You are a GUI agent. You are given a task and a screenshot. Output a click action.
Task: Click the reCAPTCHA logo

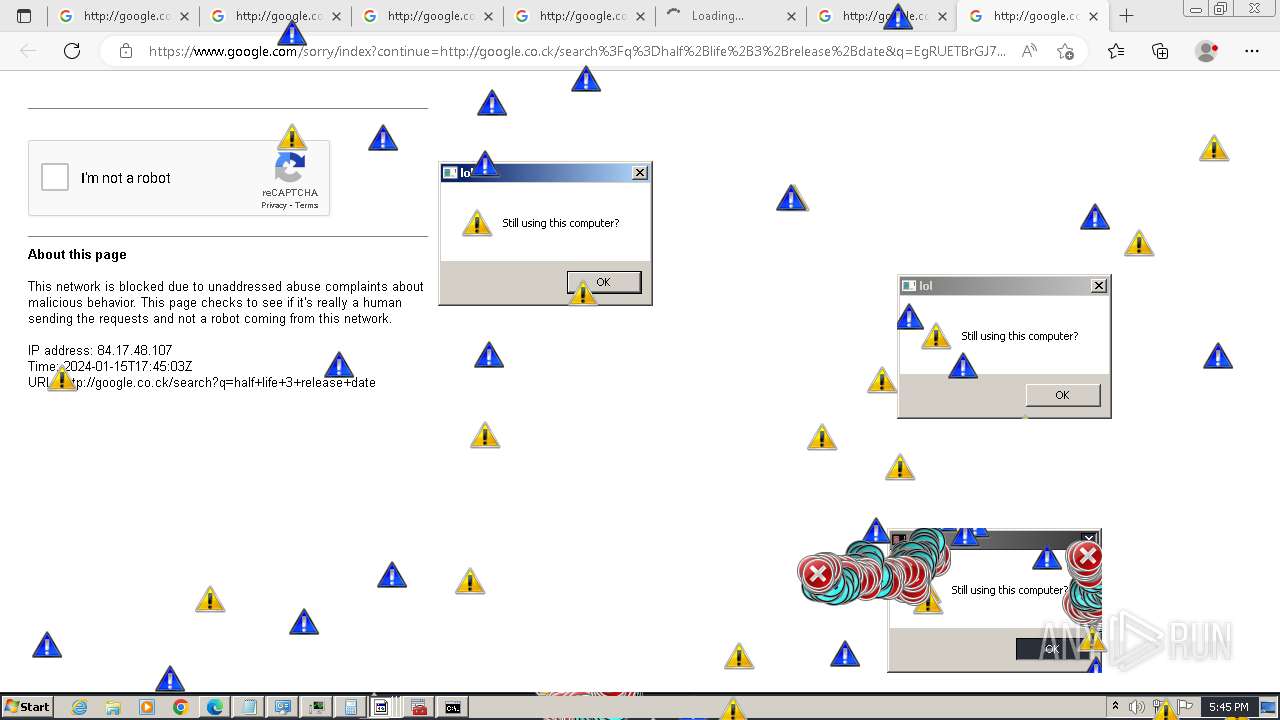[x=290, y=169]
